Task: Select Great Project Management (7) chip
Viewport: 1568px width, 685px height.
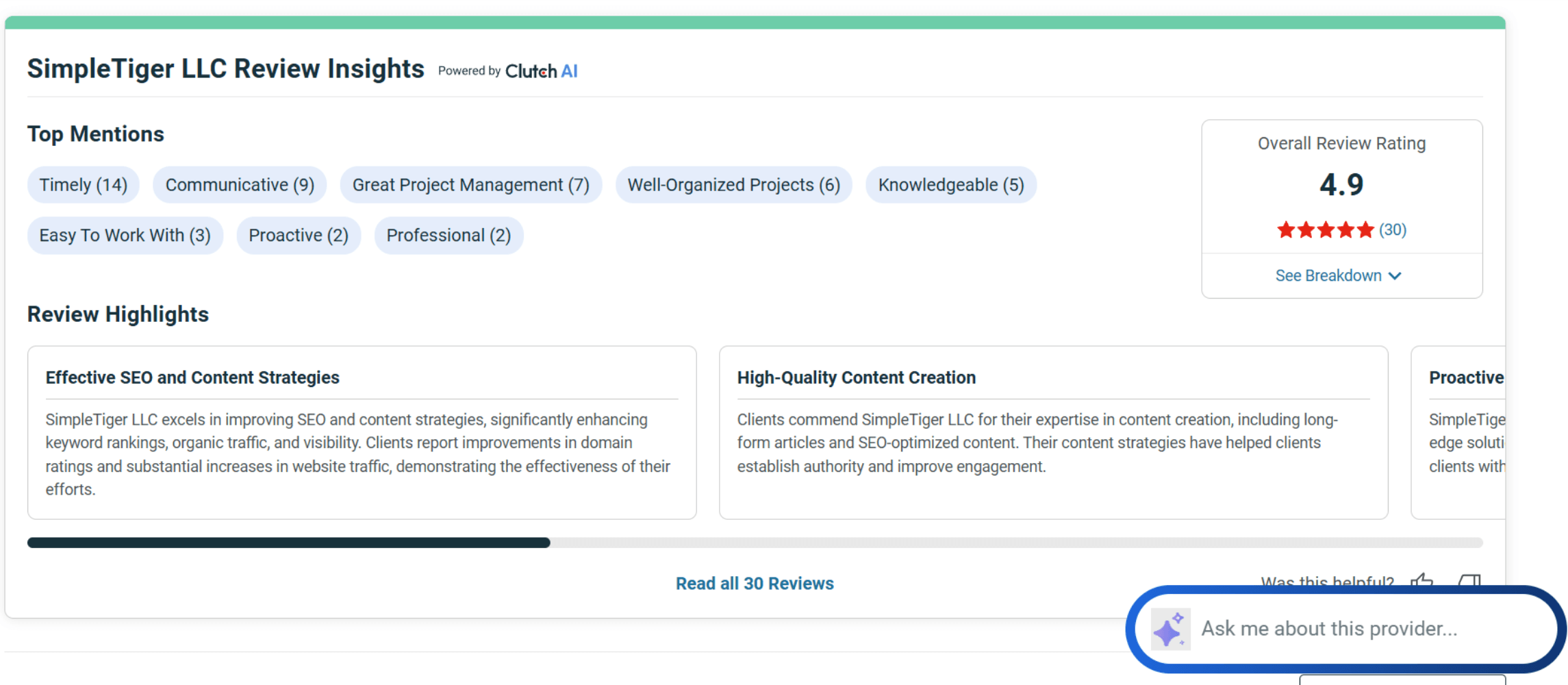Action: coord(471,185)
